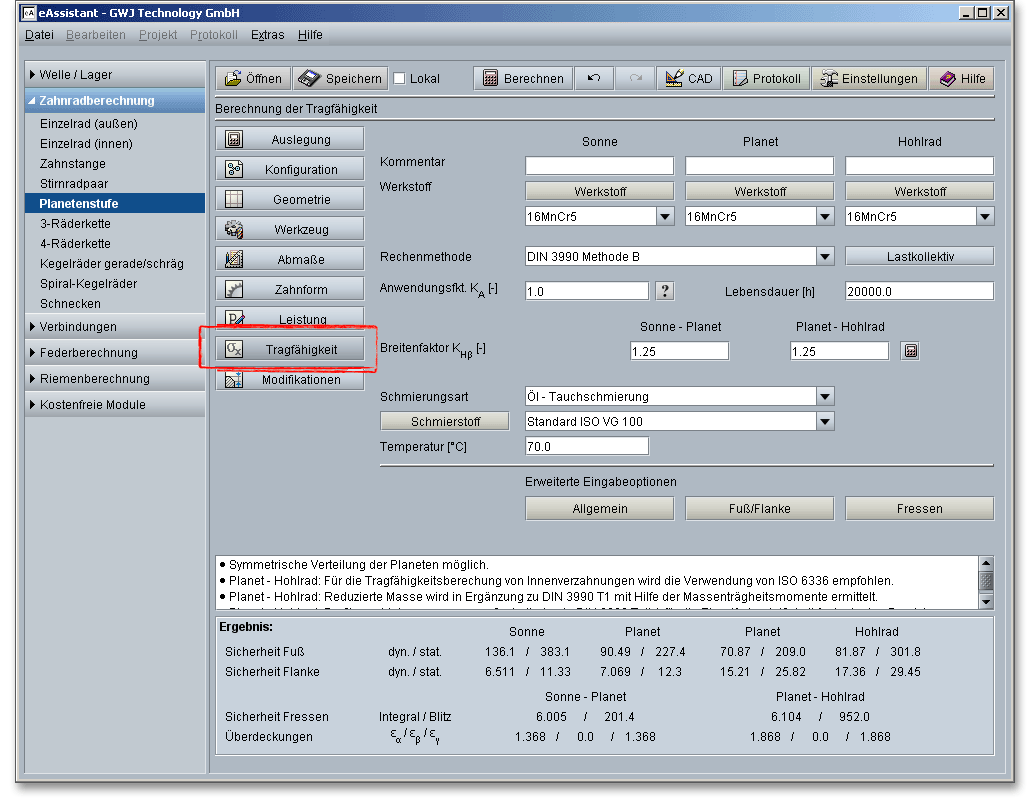This screenshot has height=798, width=1030.
Task: Toggle the Lokal checkbox
Action: (x=400, y=79)
